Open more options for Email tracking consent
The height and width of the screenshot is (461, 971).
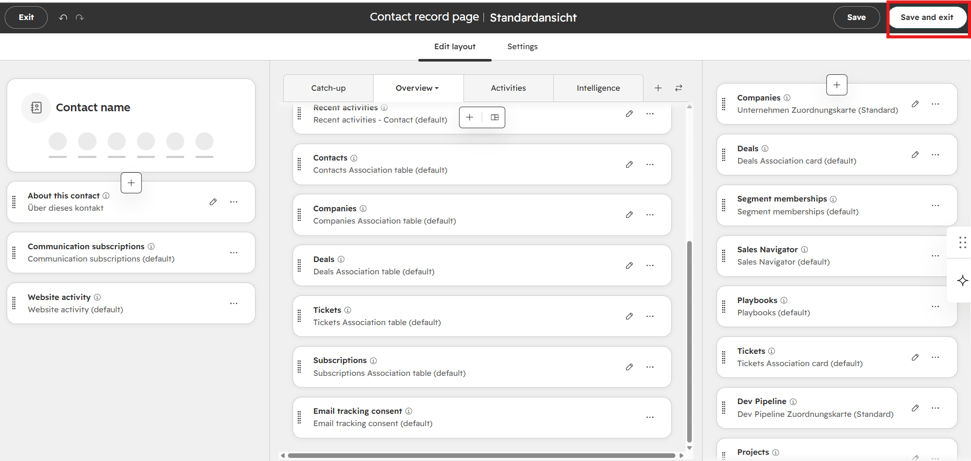click(650, 418)
